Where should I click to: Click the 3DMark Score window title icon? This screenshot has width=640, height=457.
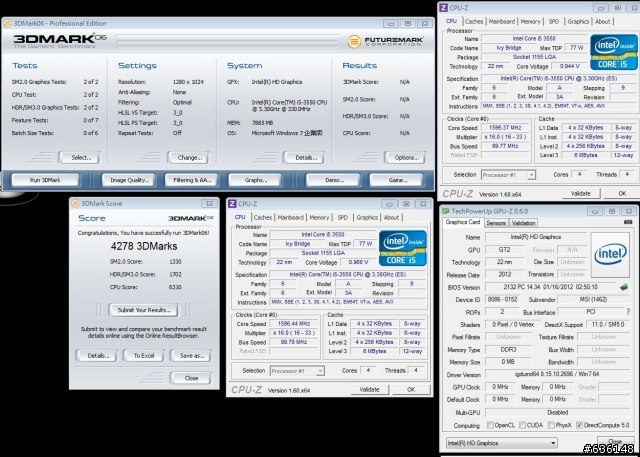(75, 203)
